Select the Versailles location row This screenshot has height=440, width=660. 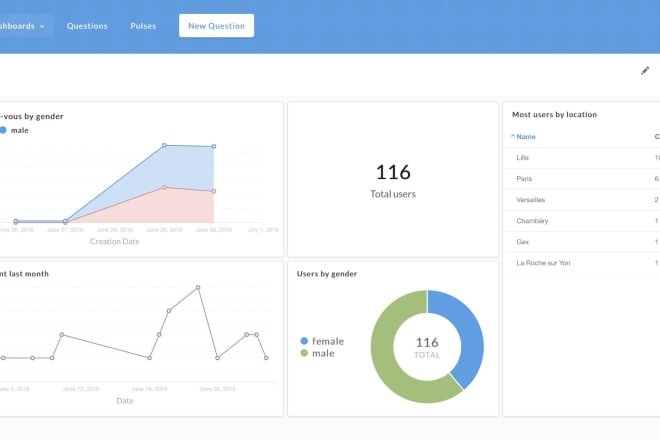coord(581,200)
